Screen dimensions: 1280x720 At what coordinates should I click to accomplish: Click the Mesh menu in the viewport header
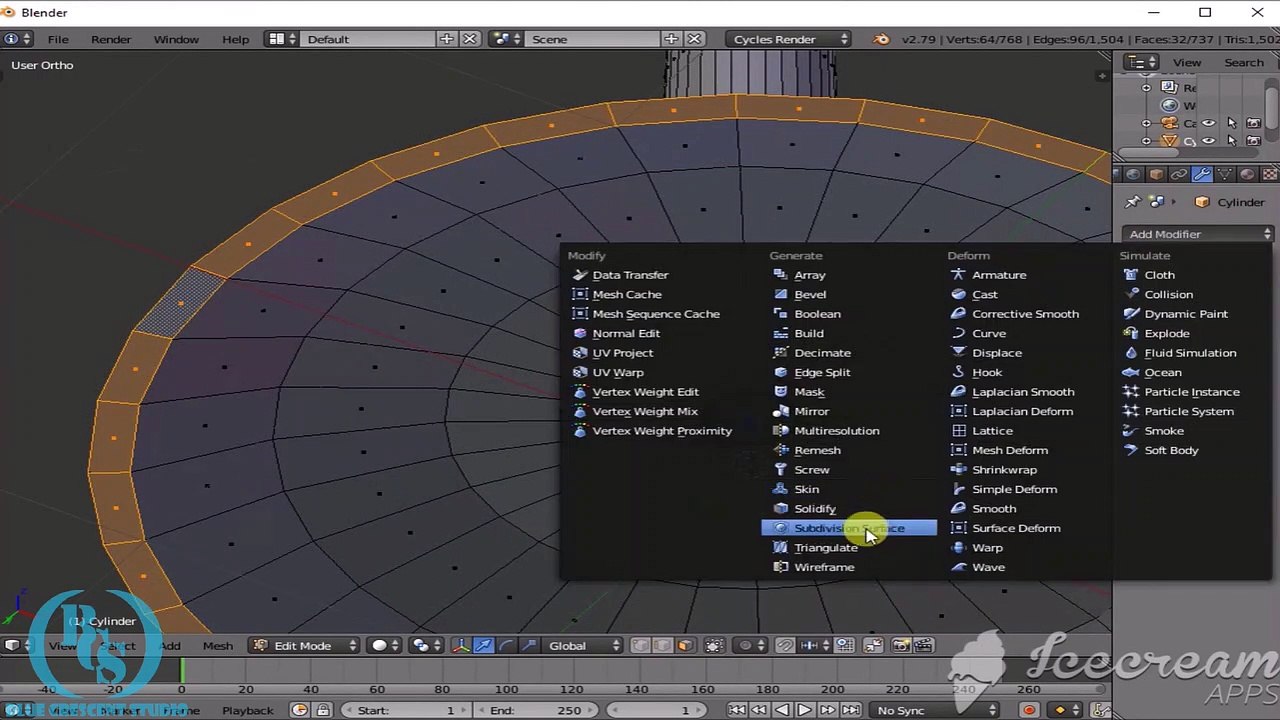click(x=218, y=646)
